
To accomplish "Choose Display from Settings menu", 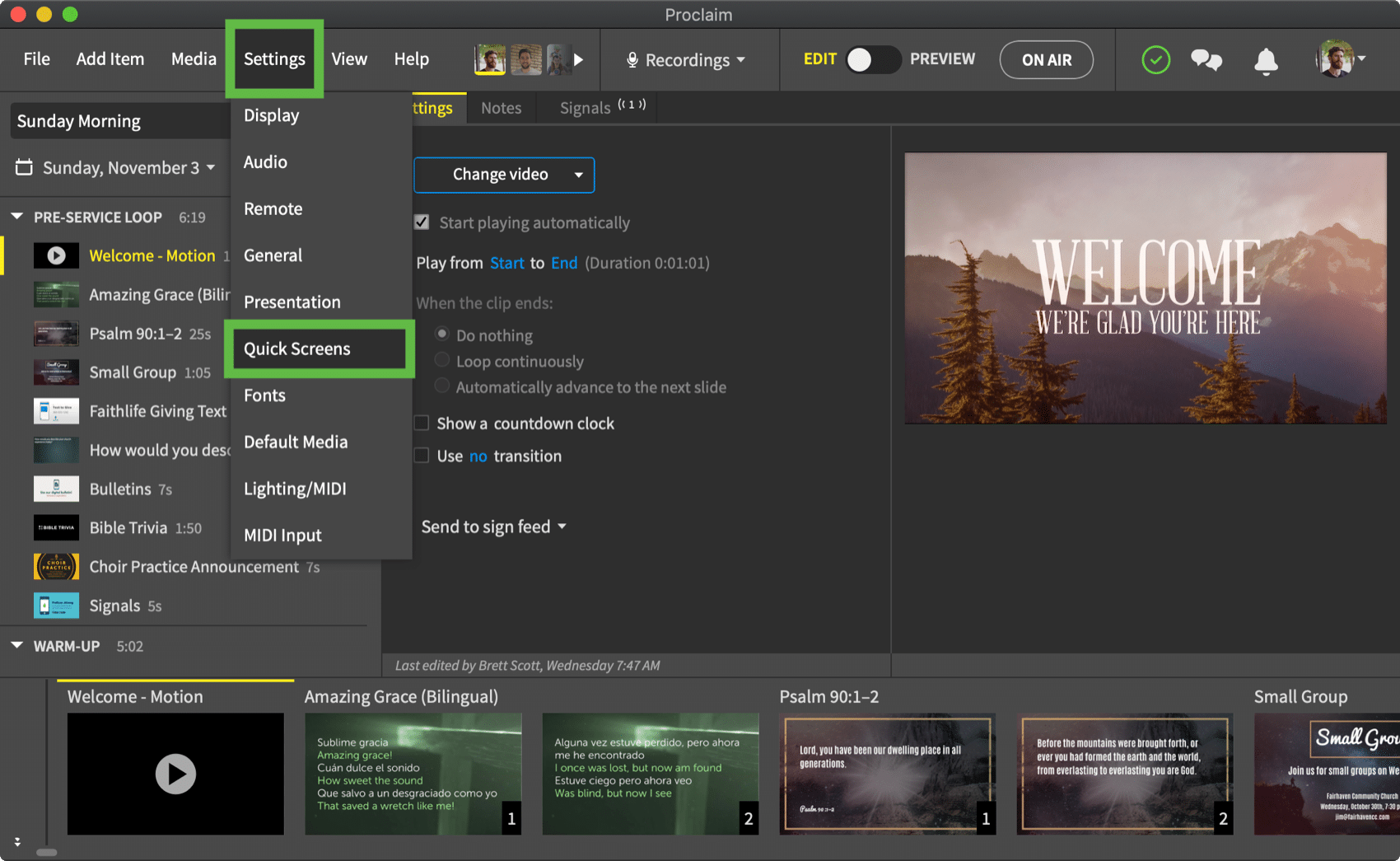I will coord(321,115).
